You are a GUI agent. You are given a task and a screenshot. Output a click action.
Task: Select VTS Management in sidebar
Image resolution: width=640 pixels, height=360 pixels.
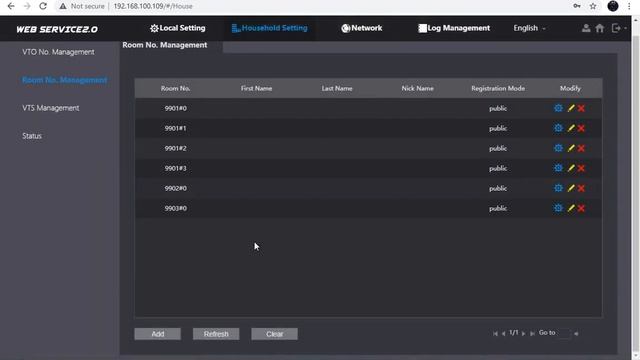(x=51, y=108)
